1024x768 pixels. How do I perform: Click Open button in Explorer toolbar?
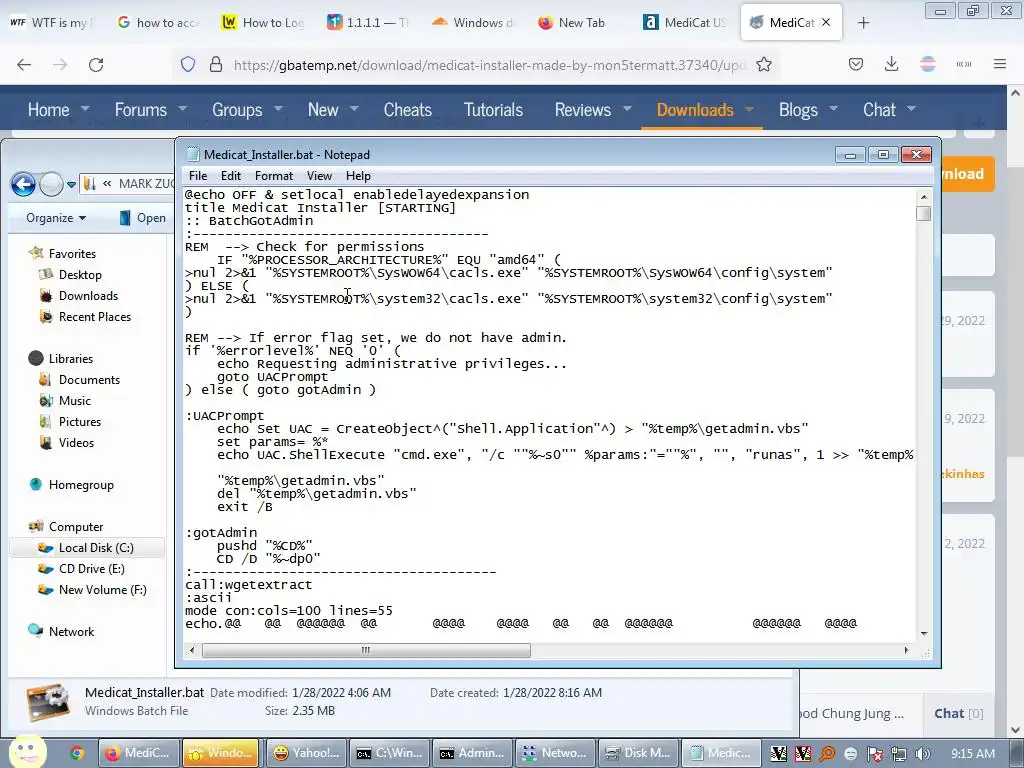(x=143, y=217)
